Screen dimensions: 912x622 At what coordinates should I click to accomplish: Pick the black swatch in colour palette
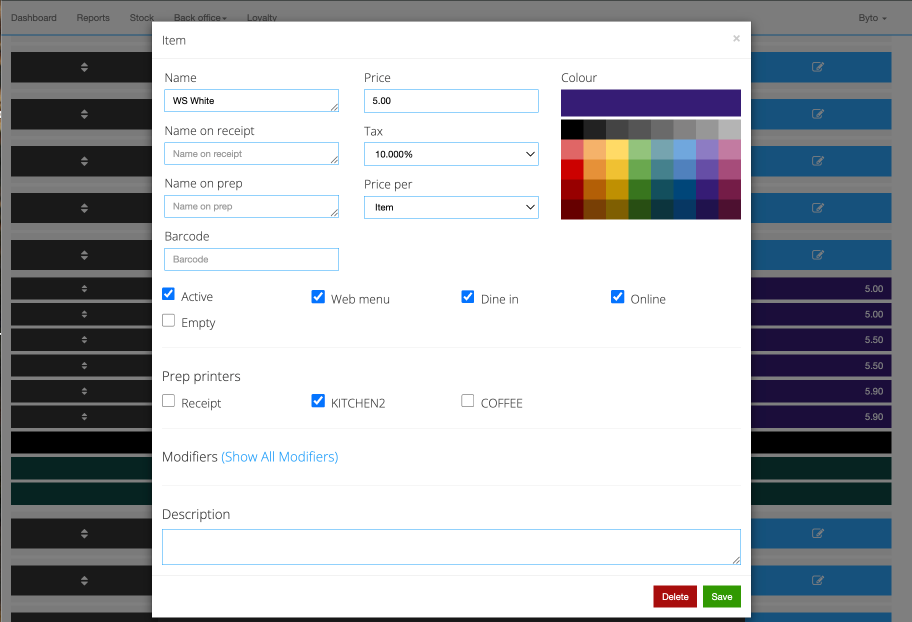[x=572, y=130]
